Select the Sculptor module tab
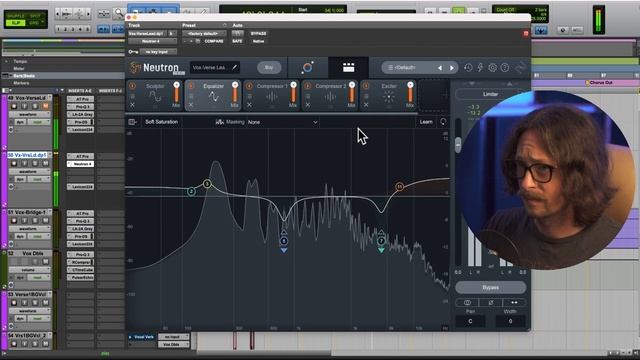The height and width of the screenshot is (360, 640). 155,95
